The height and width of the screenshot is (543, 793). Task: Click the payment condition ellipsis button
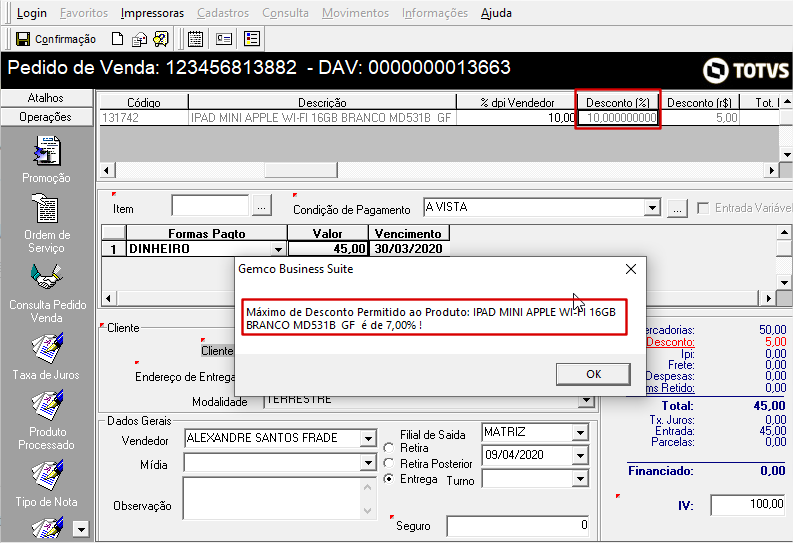click(677, 208)
